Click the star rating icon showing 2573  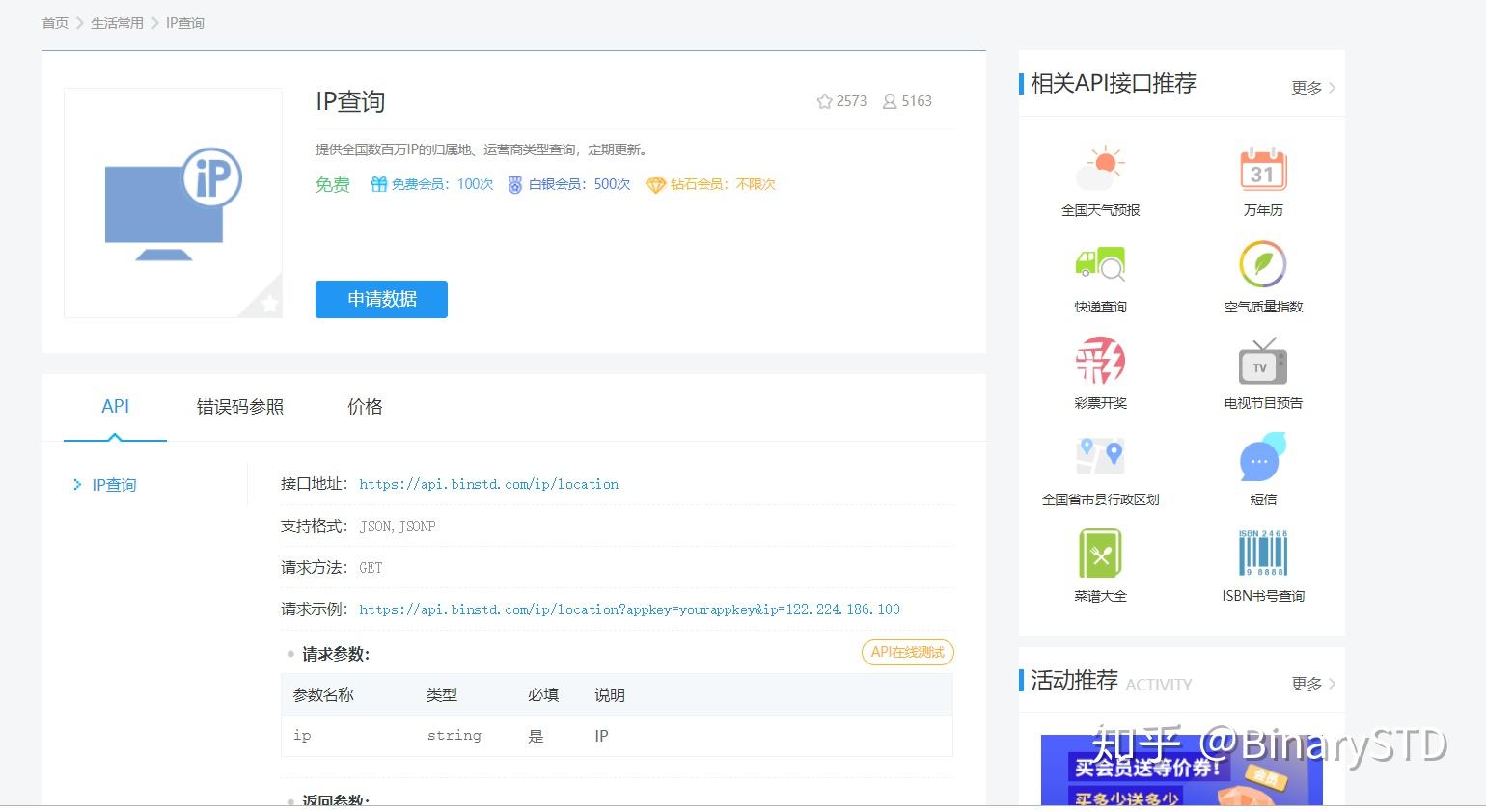(x=825, y=100)
